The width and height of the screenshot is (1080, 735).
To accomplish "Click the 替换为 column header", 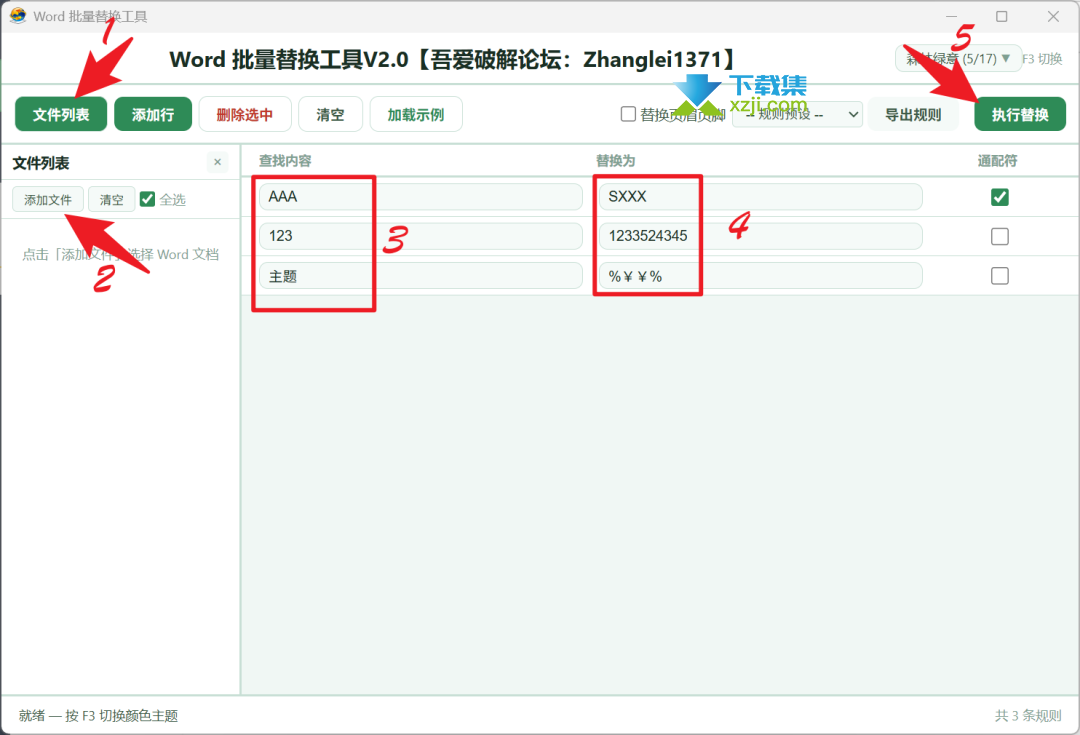I will click(x=615, y=161).
